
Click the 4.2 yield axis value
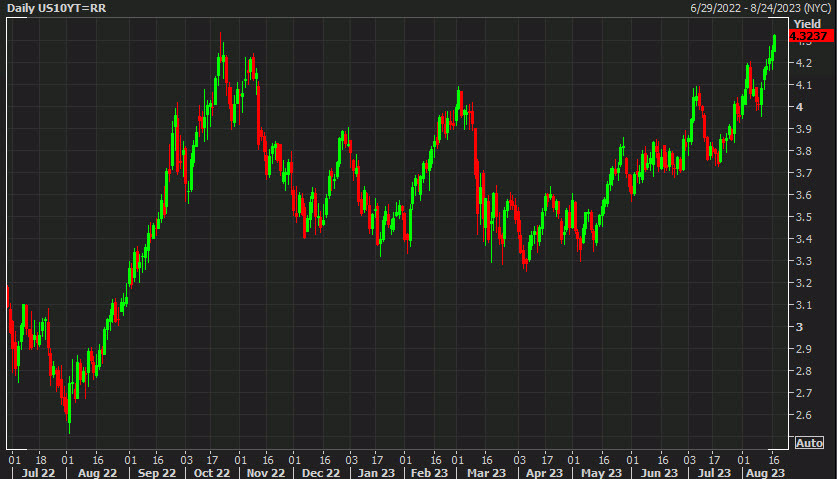pyautogui.click(x=803, y=63)
